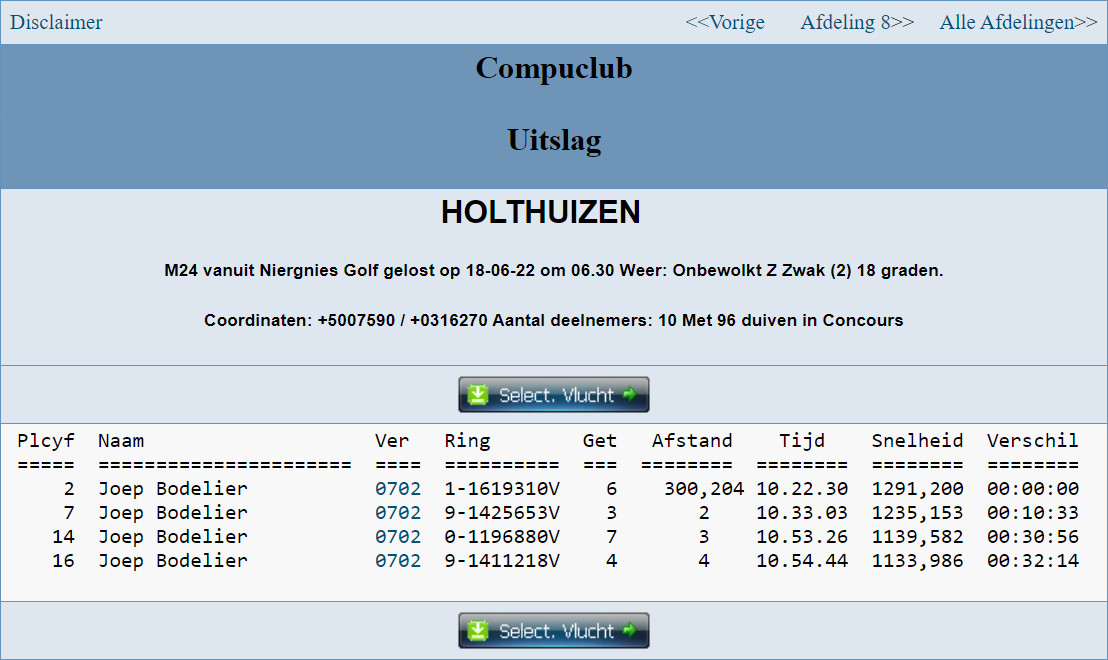Click arrival time 10.54.44

click(802, 560)
